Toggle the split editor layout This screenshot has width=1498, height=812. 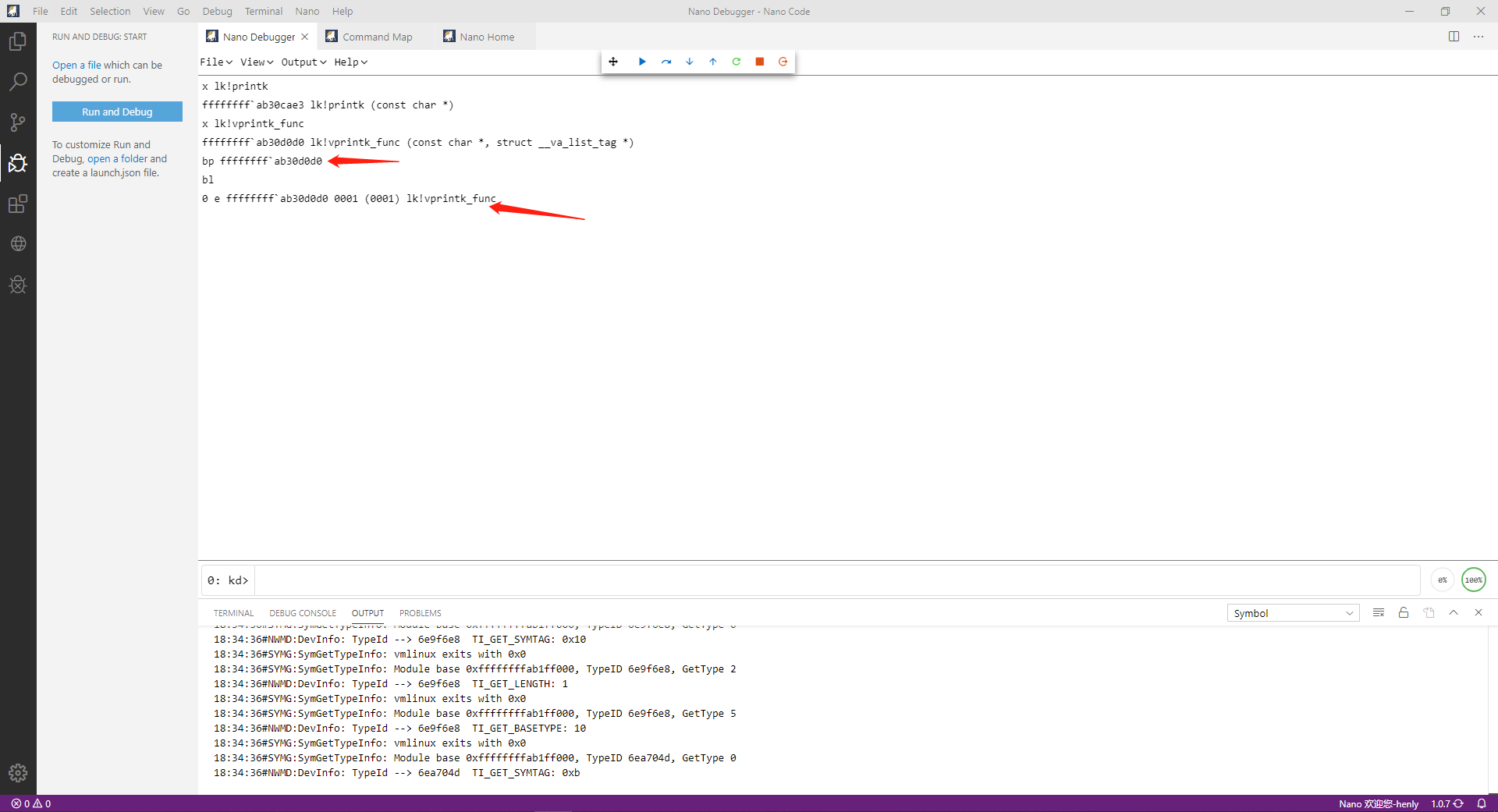(x=1454, y=36)
